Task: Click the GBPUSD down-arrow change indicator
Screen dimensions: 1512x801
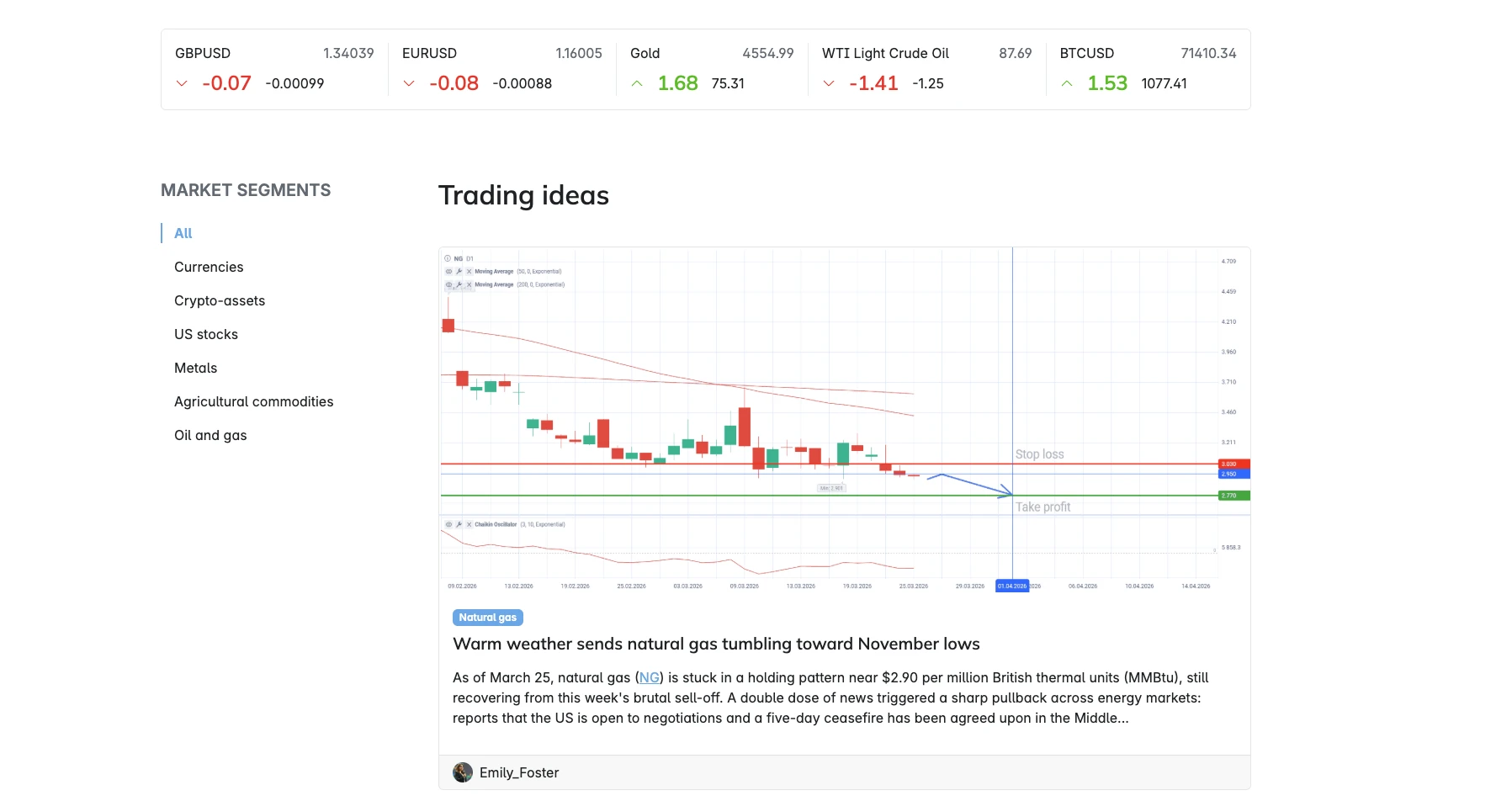Action: coord(182,83)
